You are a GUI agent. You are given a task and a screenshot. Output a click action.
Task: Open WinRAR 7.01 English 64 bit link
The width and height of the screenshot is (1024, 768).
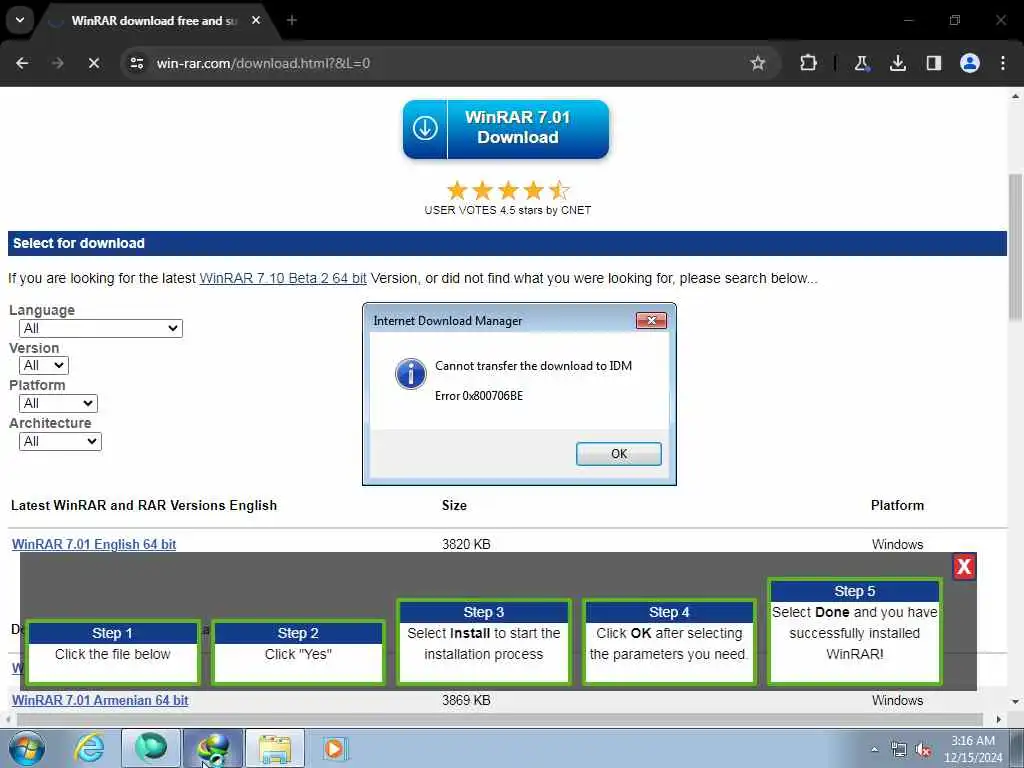tap(94, 544)
